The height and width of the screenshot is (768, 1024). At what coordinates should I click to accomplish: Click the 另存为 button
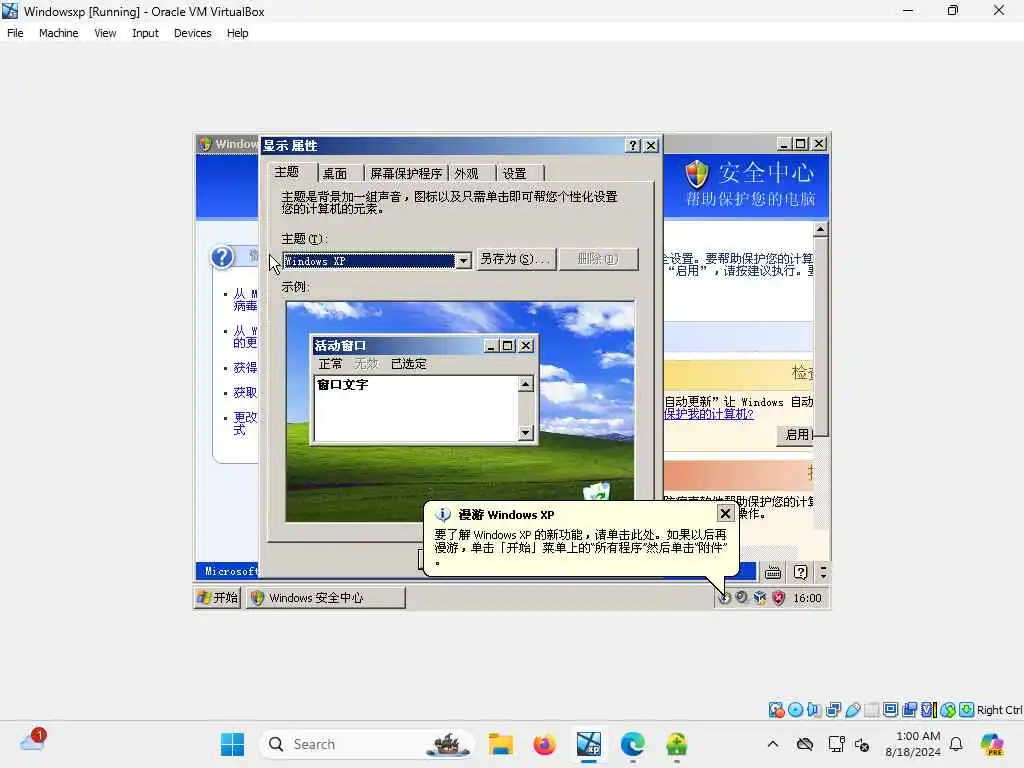[x=516, y=259]
